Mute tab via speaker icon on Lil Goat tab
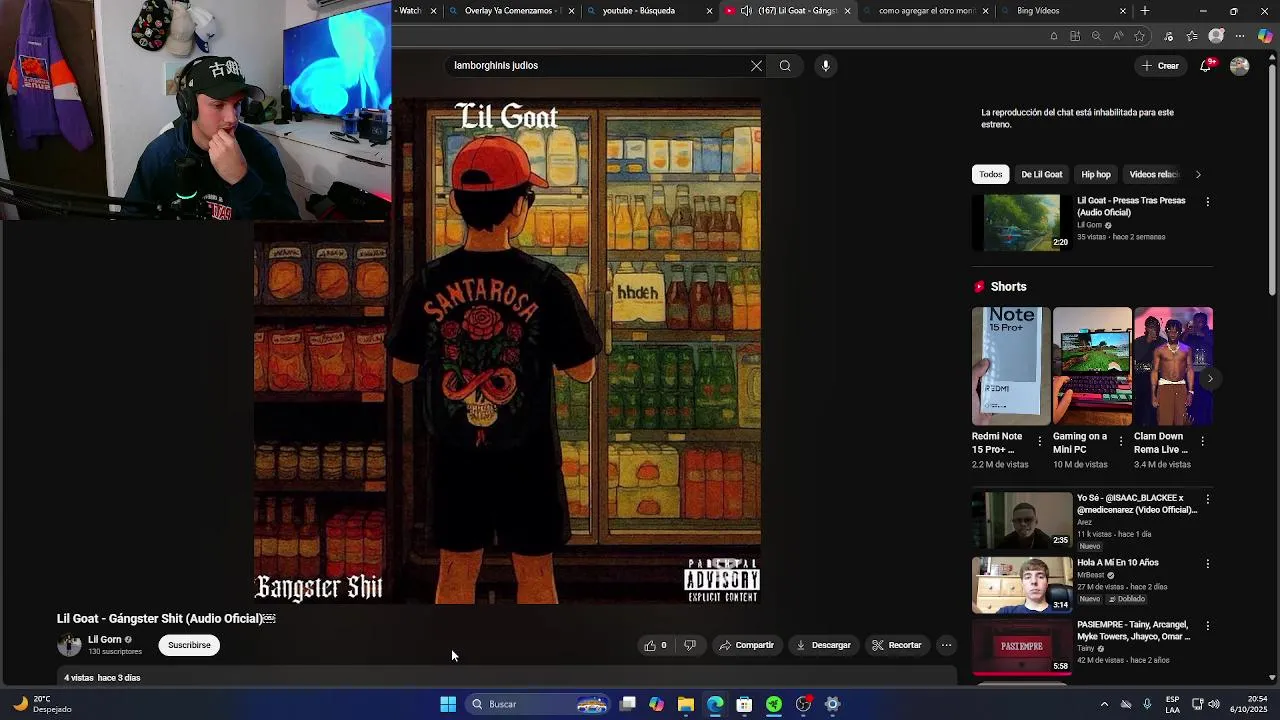Image resolution: width=1280 pixels, height=720 pixels. coord(746,11)
